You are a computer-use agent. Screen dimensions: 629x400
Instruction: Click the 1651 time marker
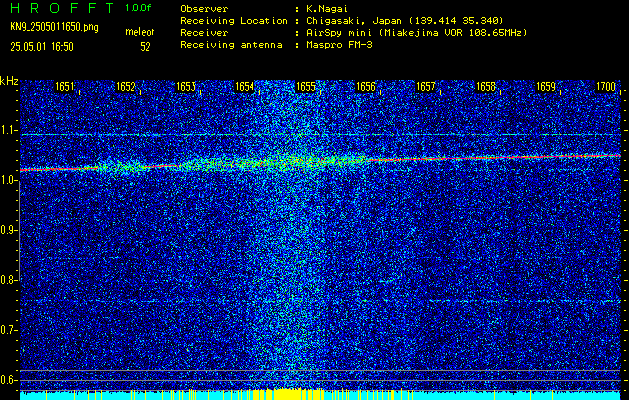[x=65, y=87]
